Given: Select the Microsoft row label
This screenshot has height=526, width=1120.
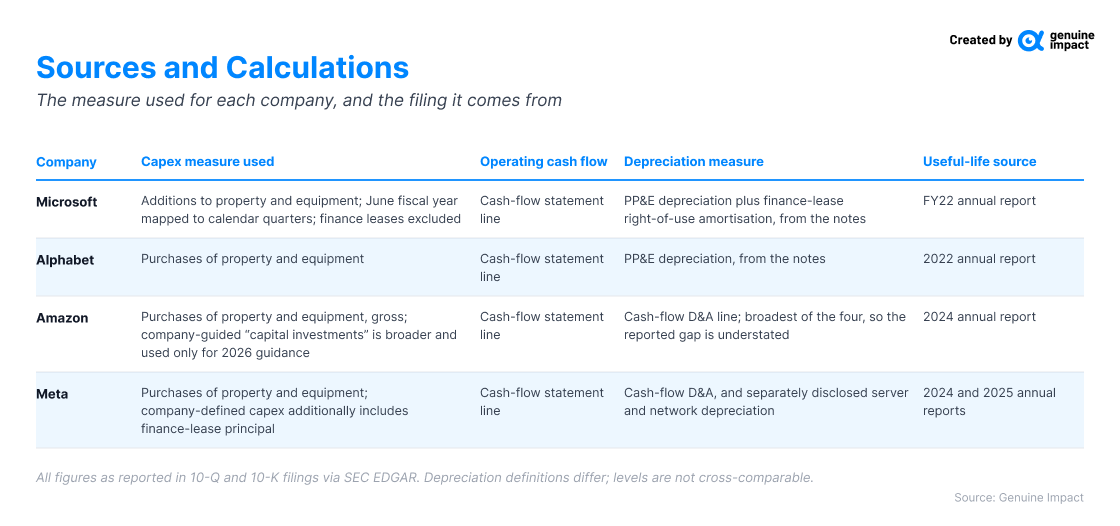Looking at the screenshot, I should point(66,202).
